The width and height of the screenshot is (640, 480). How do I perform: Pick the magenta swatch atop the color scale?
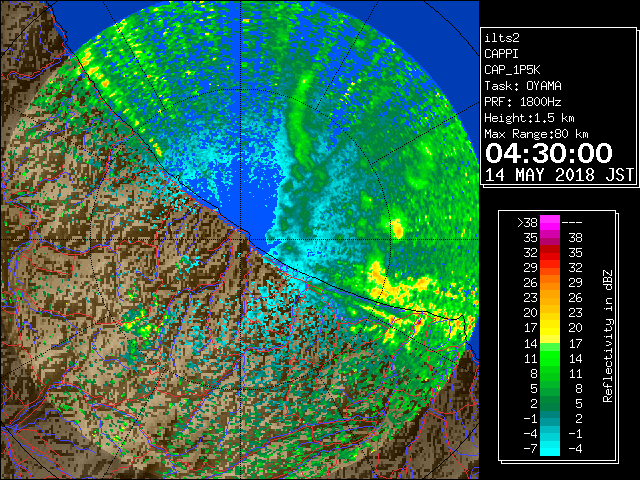[x=550, y=223]
